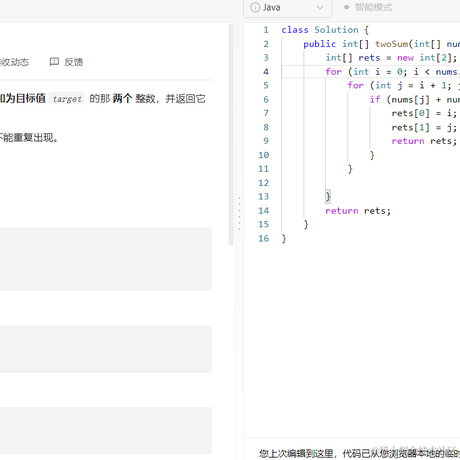Image resolution: width=460 pixels, height=460 pixels.
Task: Click line number 4 in the editor
Action: point(266,72)
